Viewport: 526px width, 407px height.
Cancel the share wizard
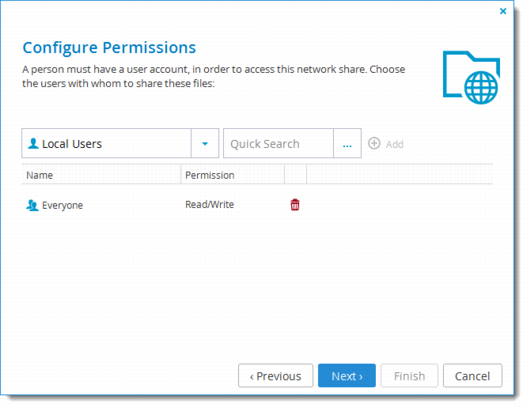click(x=472, y=375)
